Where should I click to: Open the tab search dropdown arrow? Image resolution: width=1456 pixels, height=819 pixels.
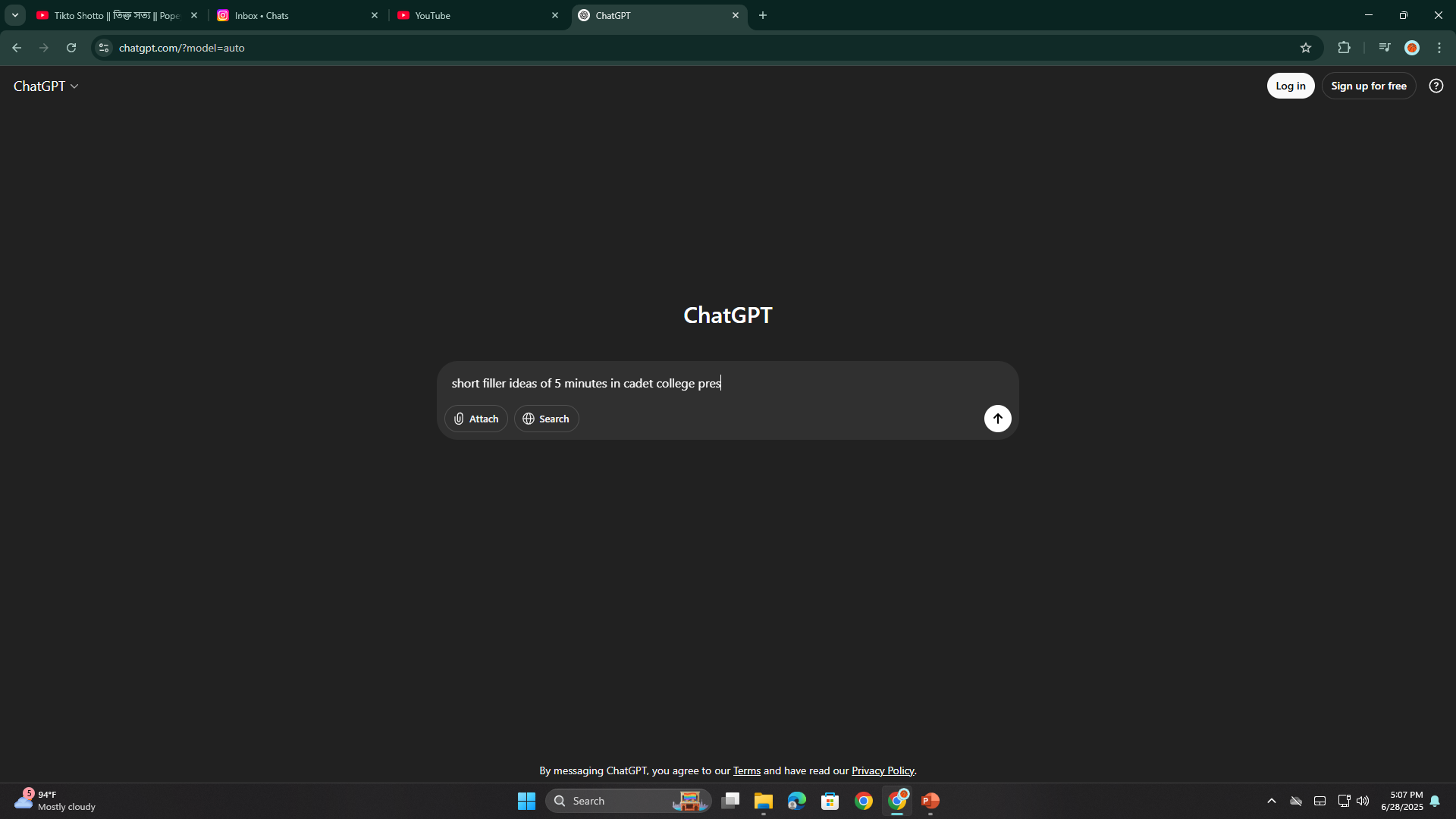[14, 15]
